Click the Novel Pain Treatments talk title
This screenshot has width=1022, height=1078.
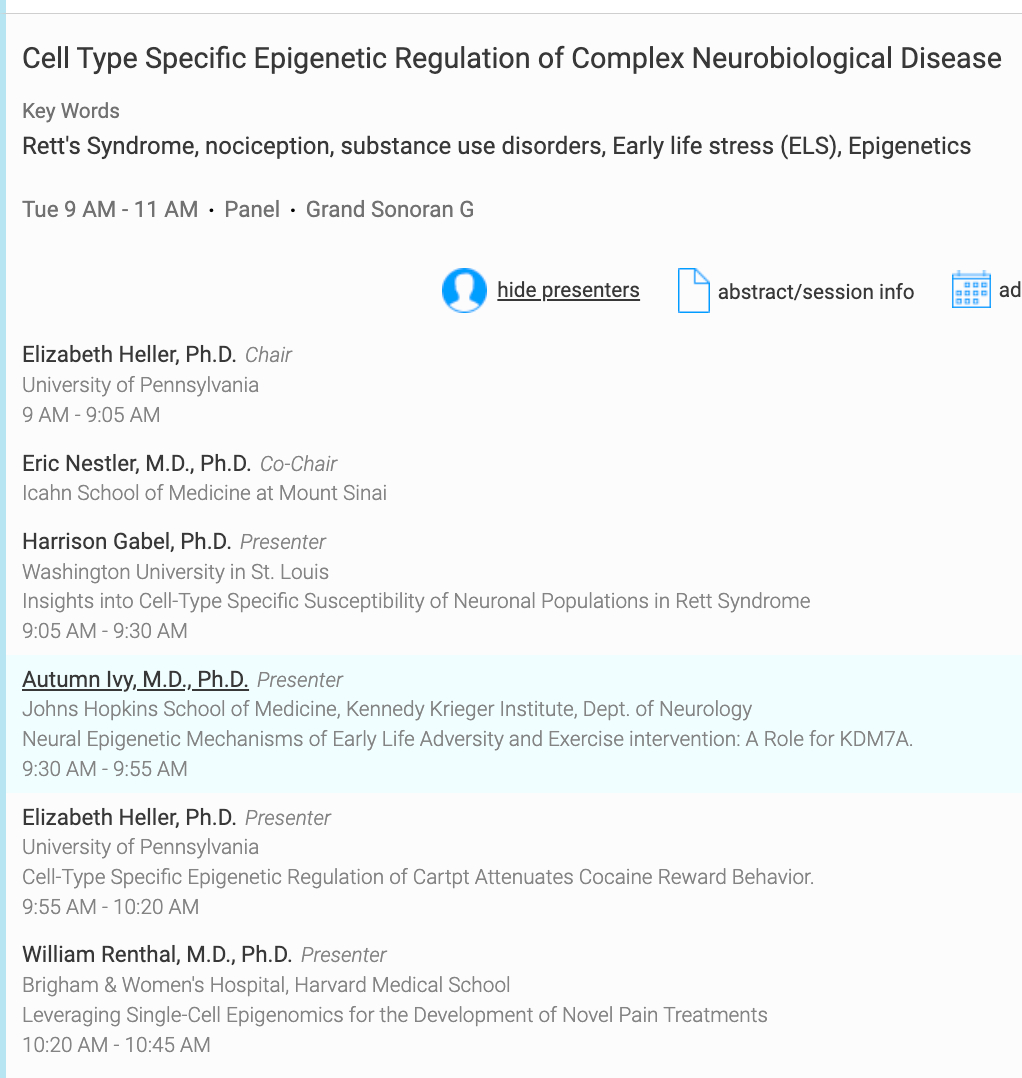point(395,1015)
